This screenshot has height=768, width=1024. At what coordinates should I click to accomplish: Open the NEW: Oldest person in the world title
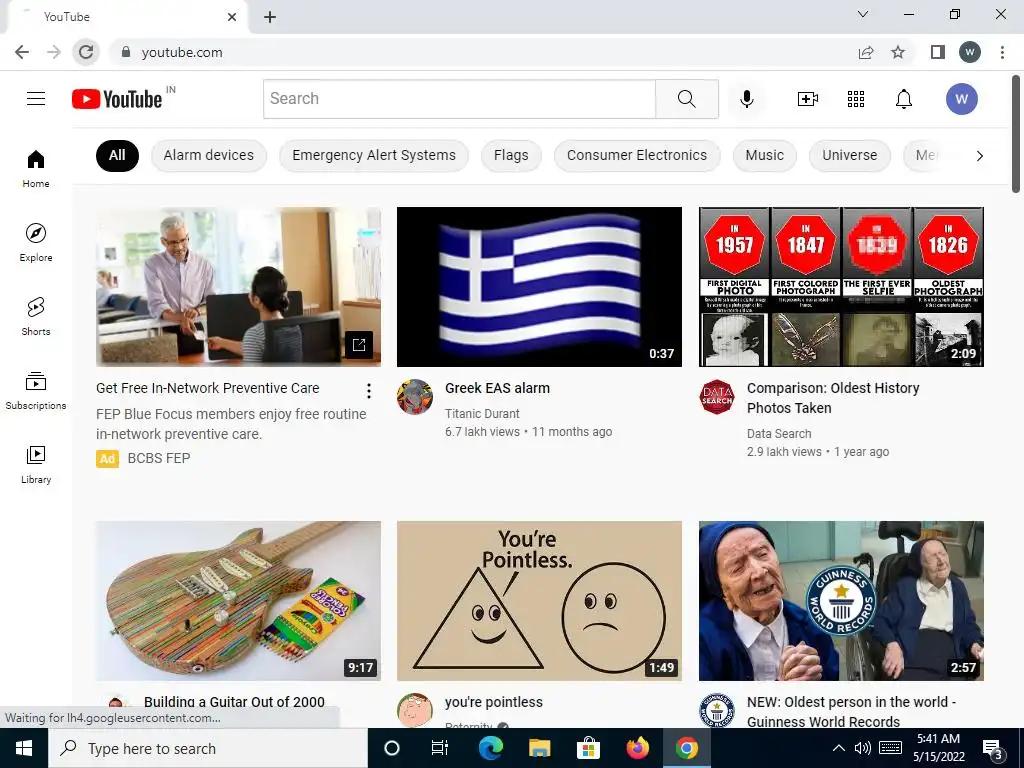point(851,711)
